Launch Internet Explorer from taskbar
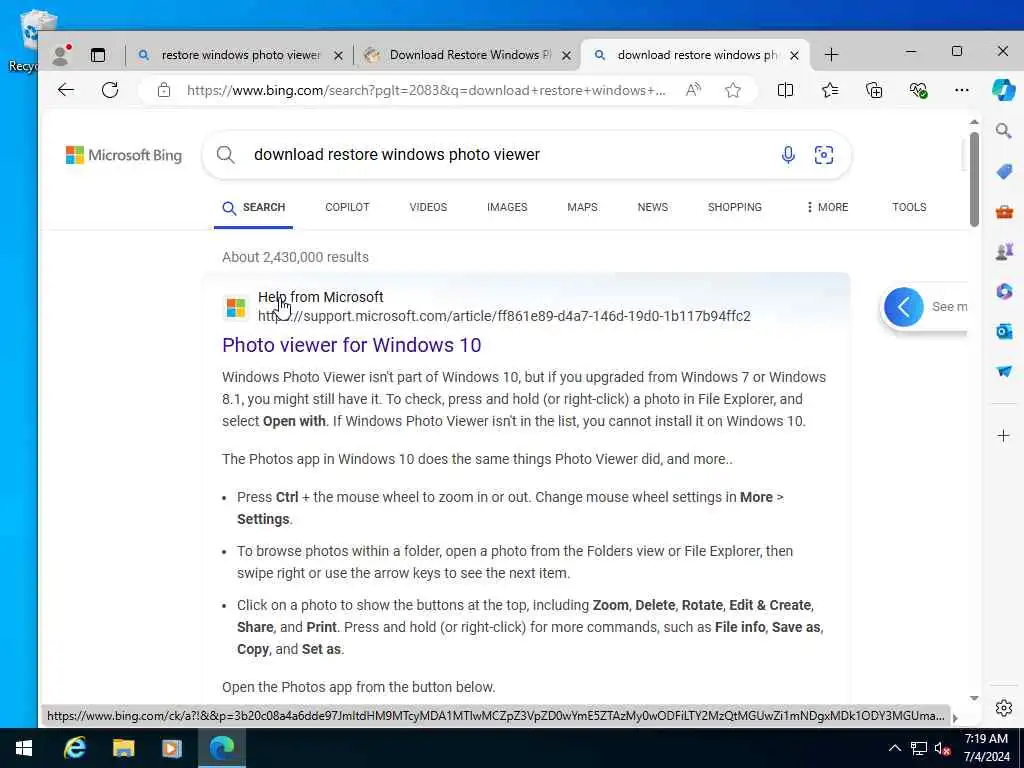 coord(74,748)
